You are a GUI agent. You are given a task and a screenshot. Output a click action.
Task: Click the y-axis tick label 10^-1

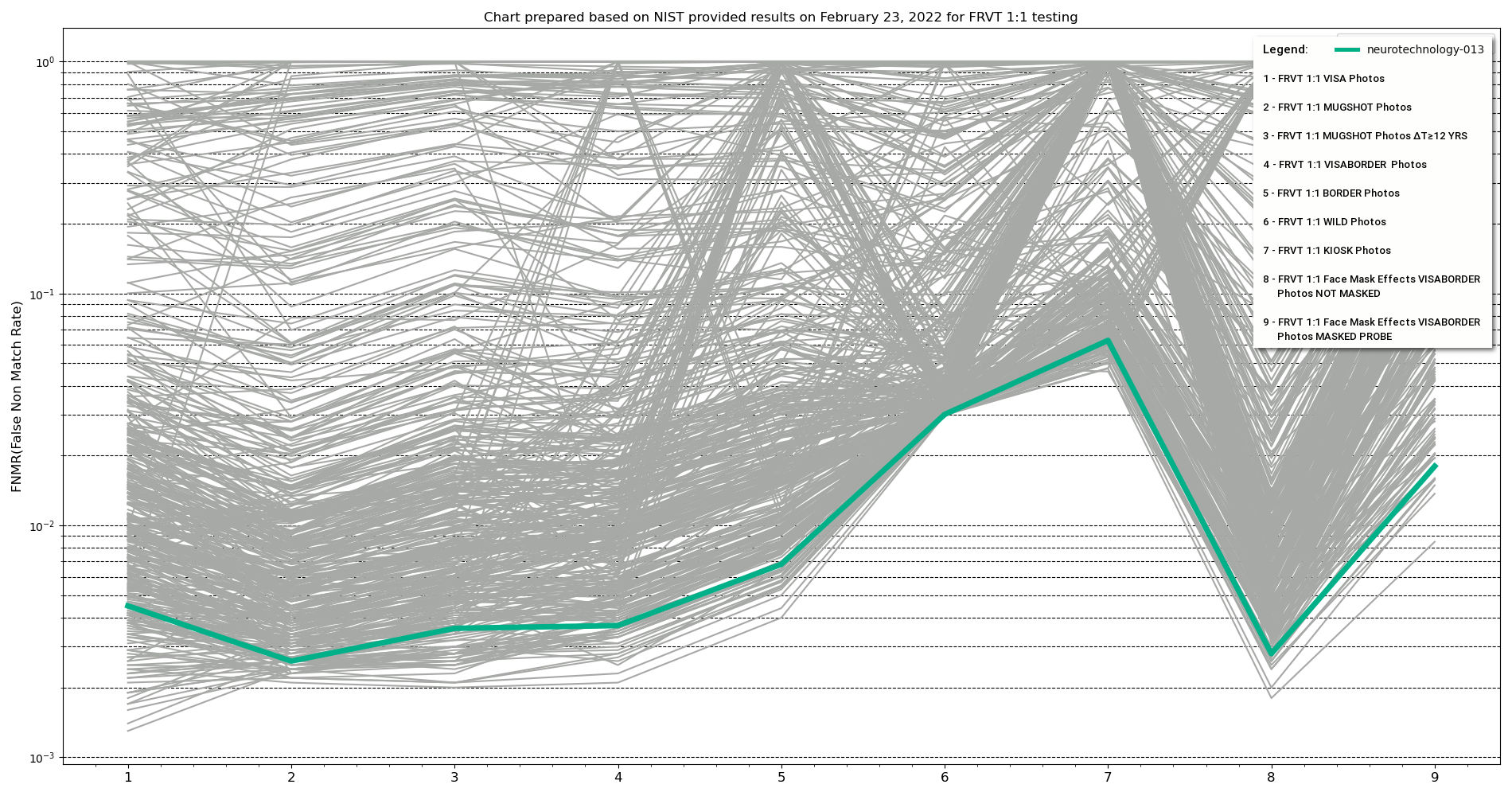click(x=41, y=293)
